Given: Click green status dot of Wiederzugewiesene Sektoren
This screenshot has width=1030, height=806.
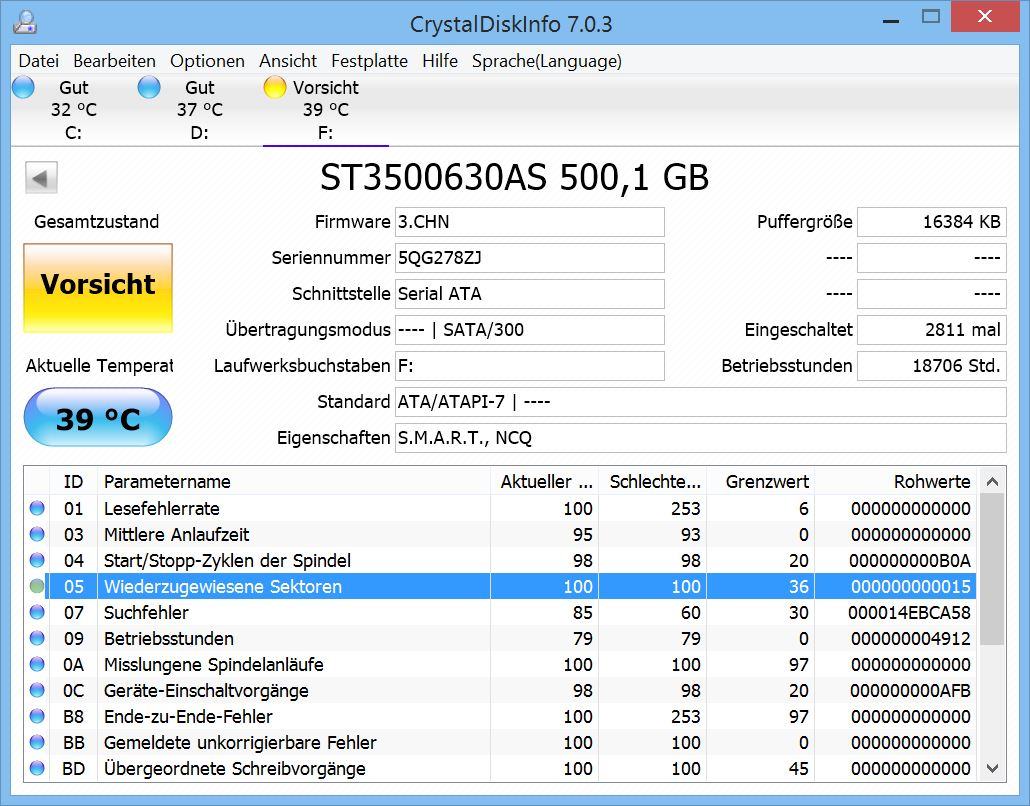Looking at the screenshot, I should click(37, 586).
